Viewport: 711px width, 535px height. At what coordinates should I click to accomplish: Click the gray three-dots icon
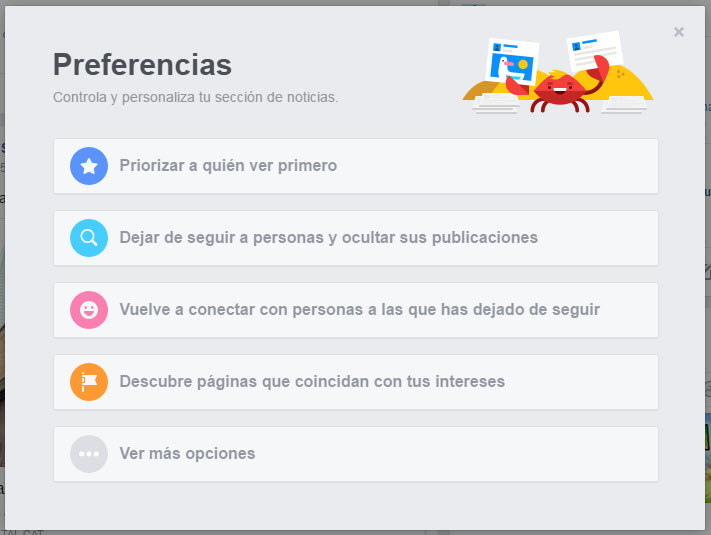(x=89, y=454)
